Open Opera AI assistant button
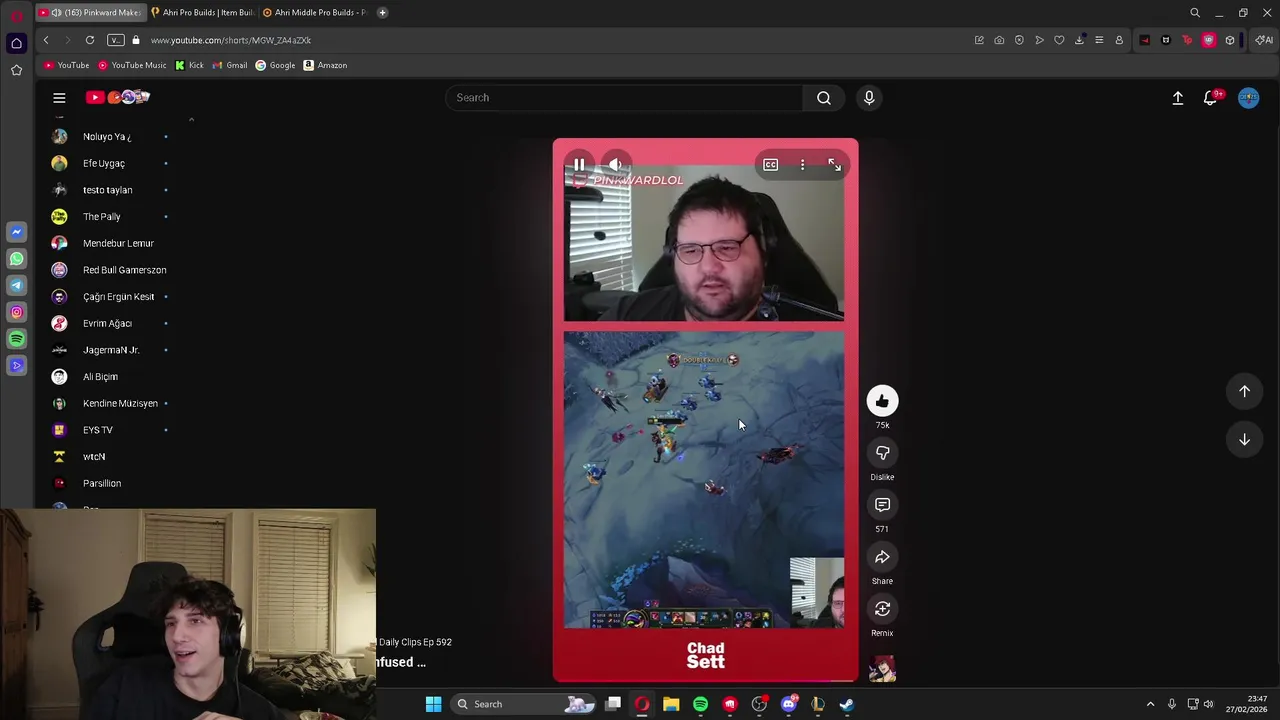1280x720 pixels. click(1264, 40)
